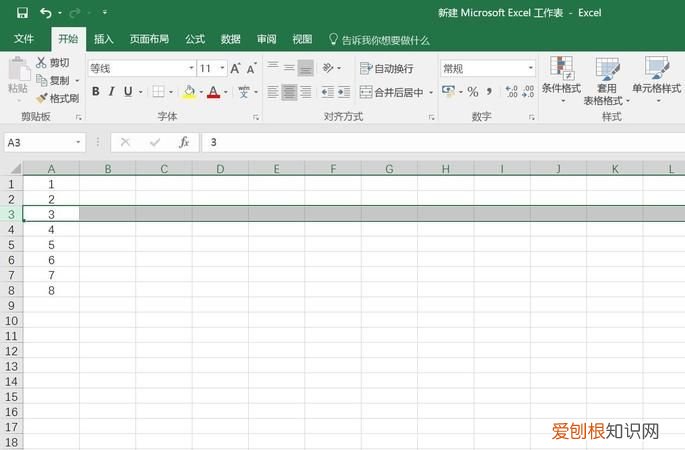Center text horizontally
The width and height of the screenshot is (685, 450).
[x=289, y=92]
